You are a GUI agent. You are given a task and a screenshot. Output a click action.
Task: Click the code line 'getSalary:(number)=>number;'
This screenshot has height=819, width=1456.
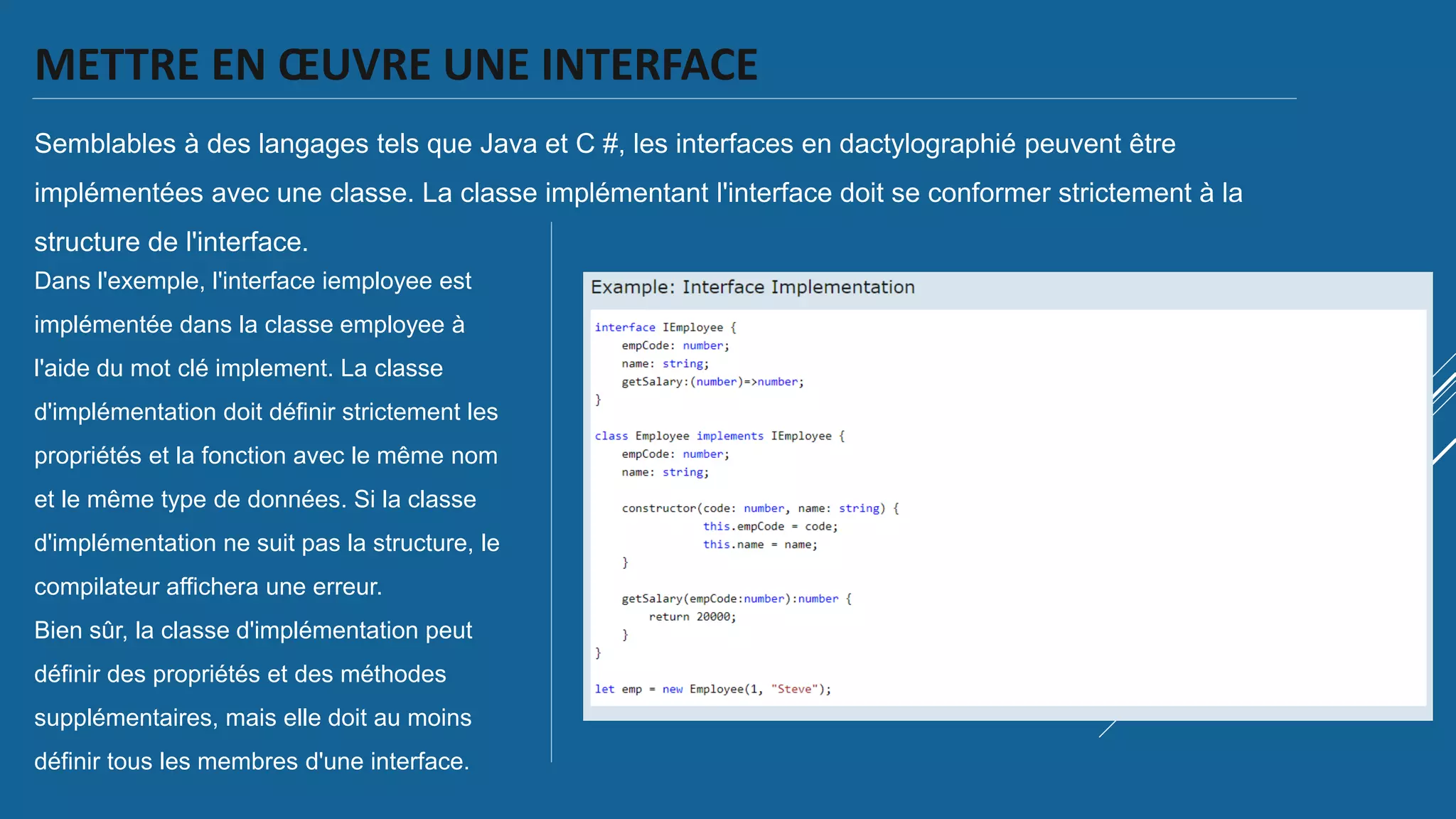coord(712,382)
